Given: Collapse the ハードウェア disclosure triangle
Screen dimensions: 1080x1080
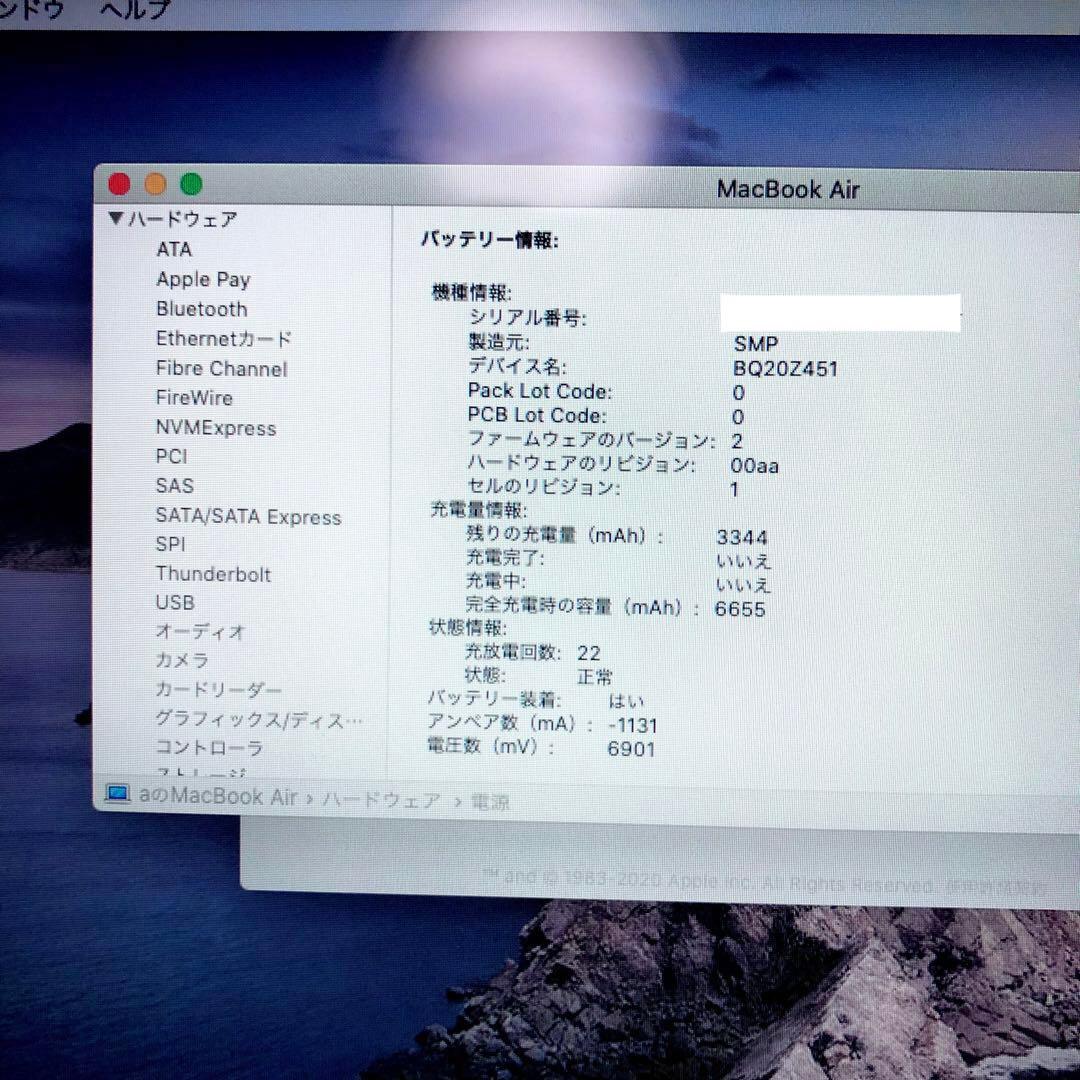Looking at the screenshot, I should (x=116, y=219).
